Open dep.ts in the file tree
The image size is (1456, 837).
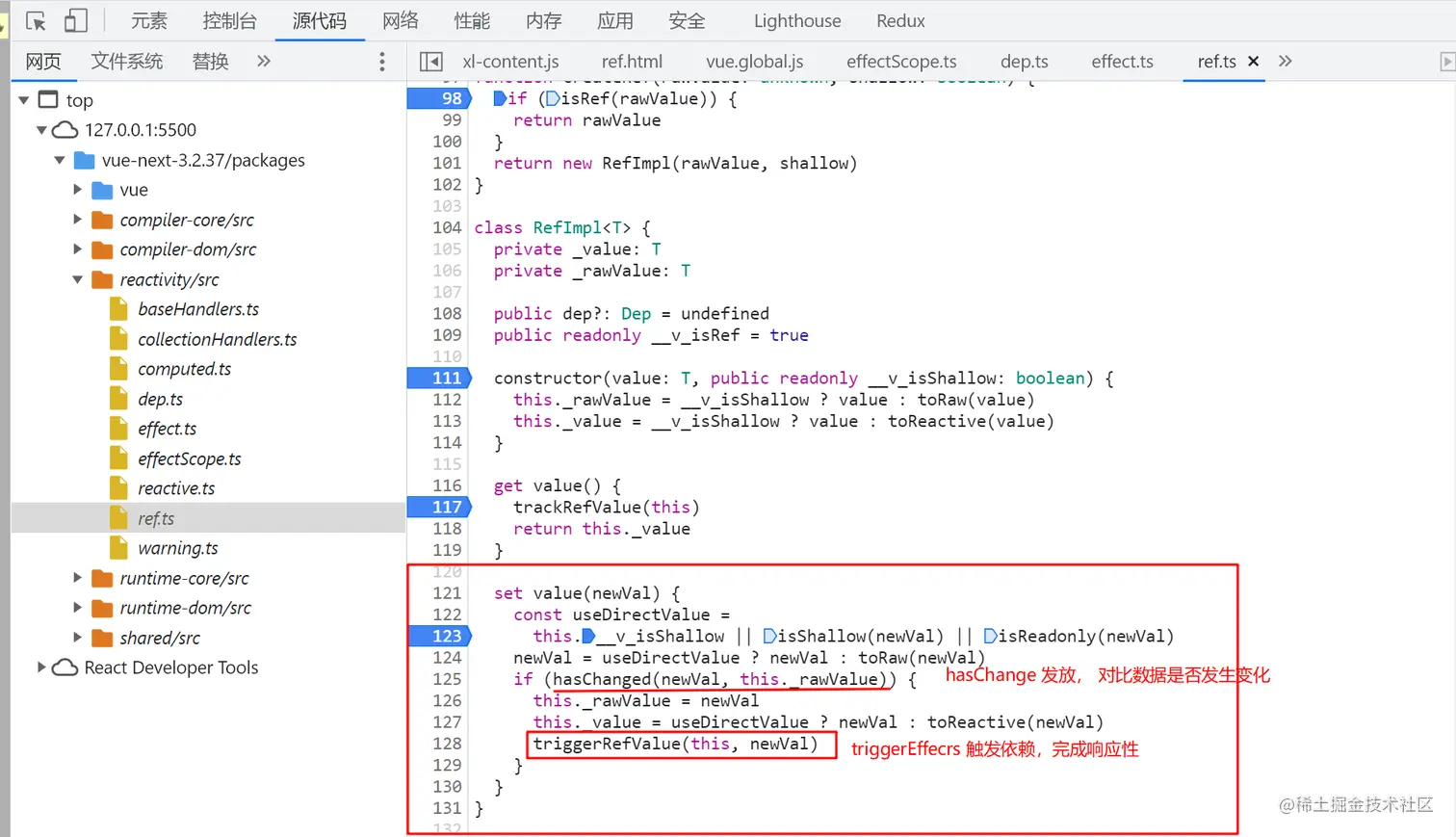click(160, 399)
